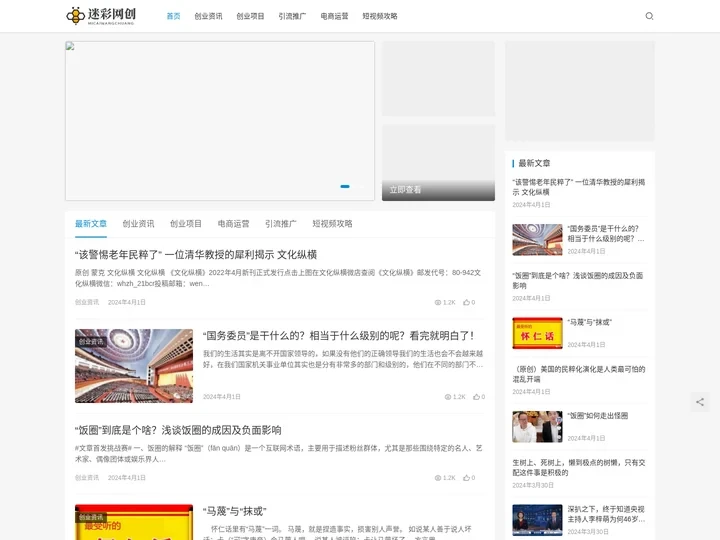
Task: Open sidebar link "马蔑"与"抹或"
Action: click(590, 322)
